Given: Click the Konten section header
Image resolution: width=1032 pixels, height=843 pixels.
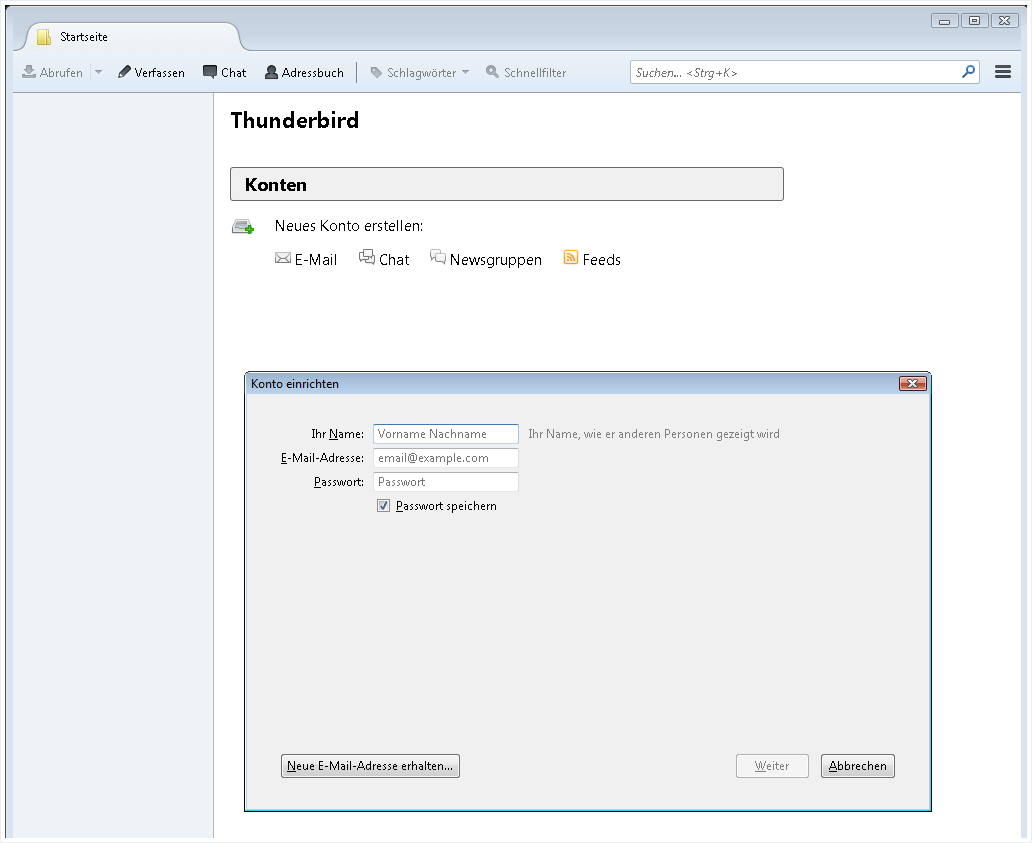Looking at the screenshot, I should [x=507, y=184].
